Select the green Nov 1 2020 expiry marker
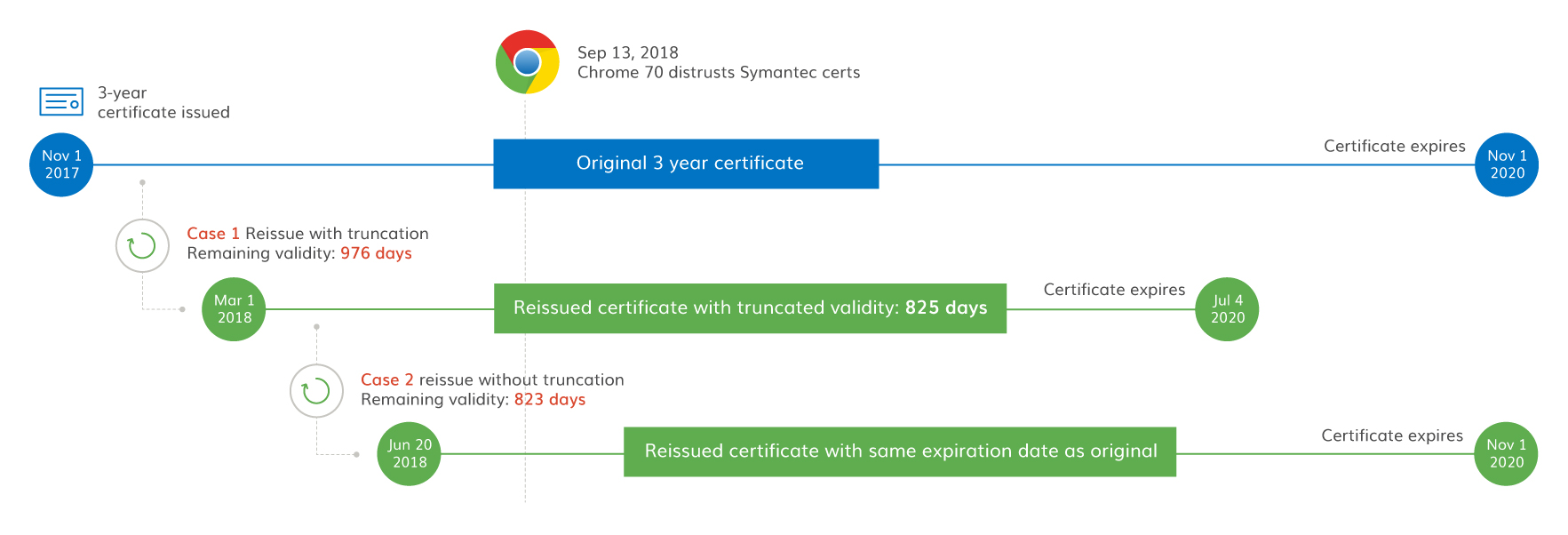1568x535 pixels. (x=1506, y=454)
